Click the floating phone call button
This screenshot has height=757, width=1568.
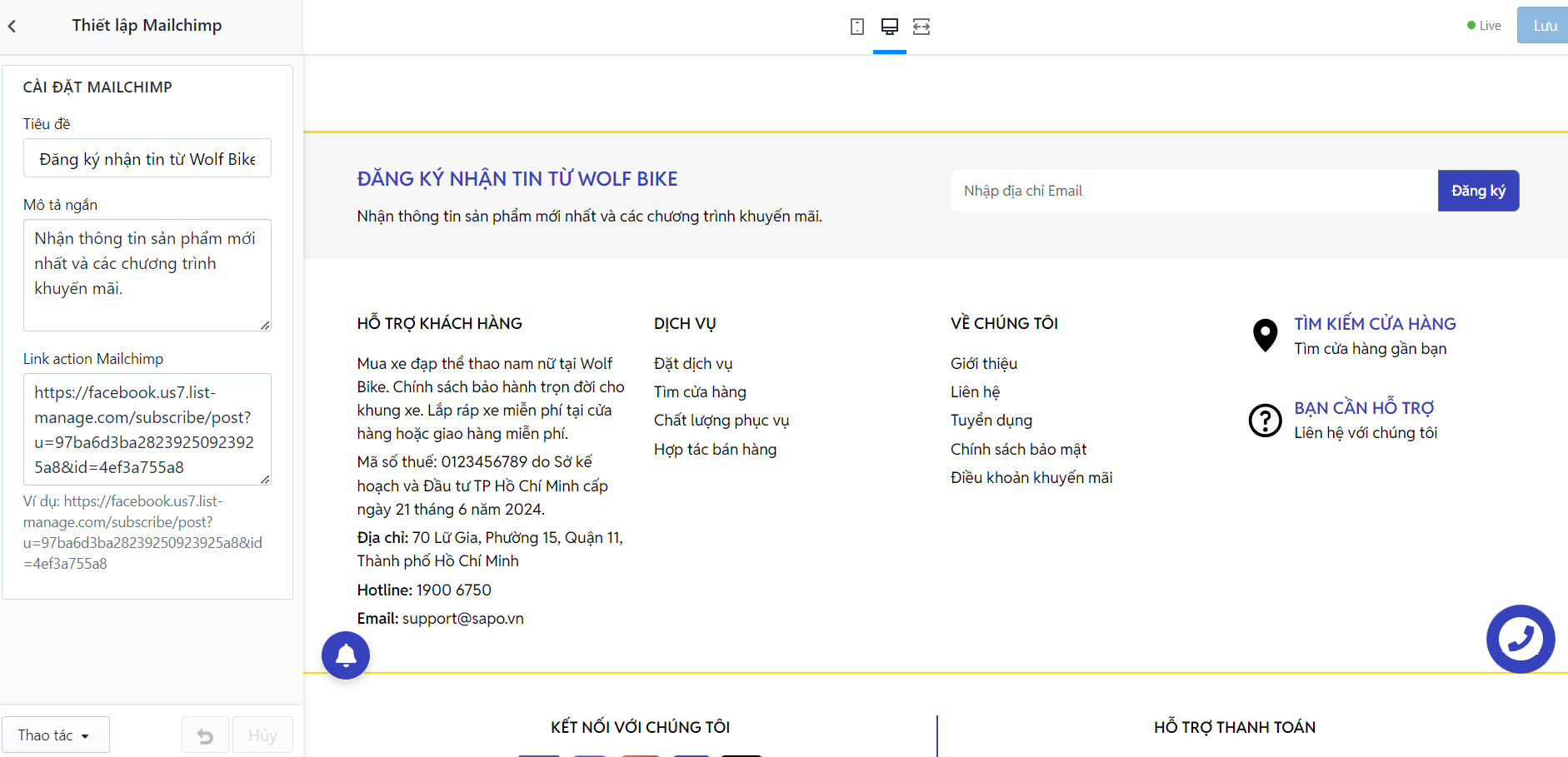pos(1521,639)
